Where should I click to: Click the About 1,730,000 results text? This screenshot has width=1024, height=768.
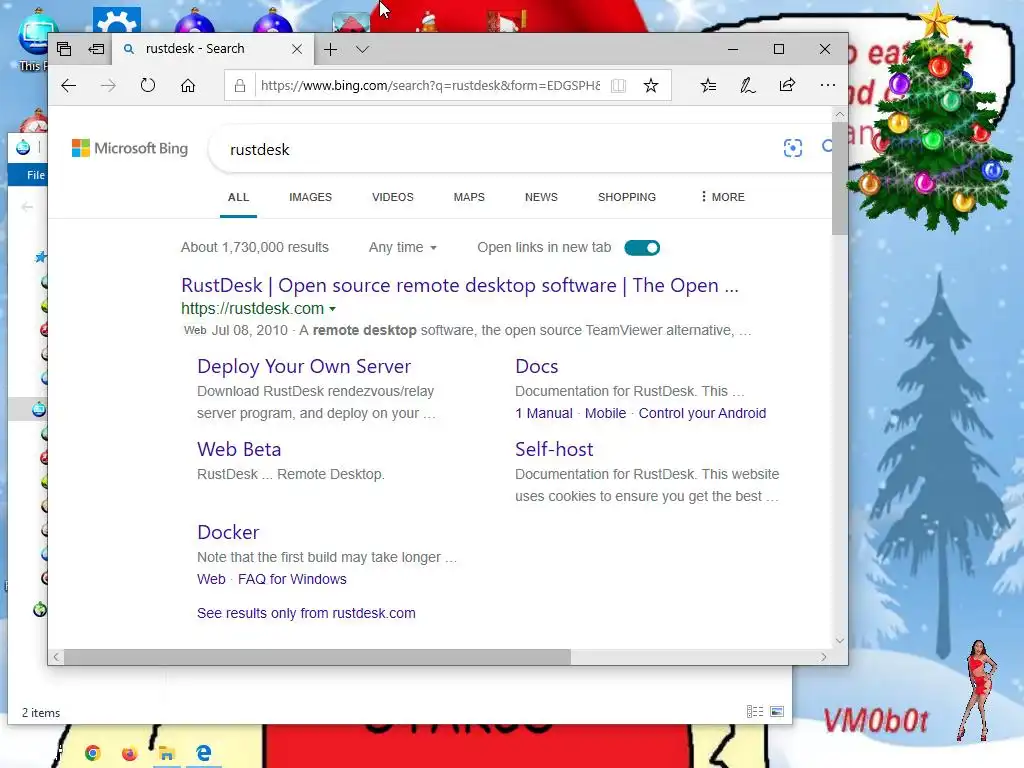pos(255,248)
